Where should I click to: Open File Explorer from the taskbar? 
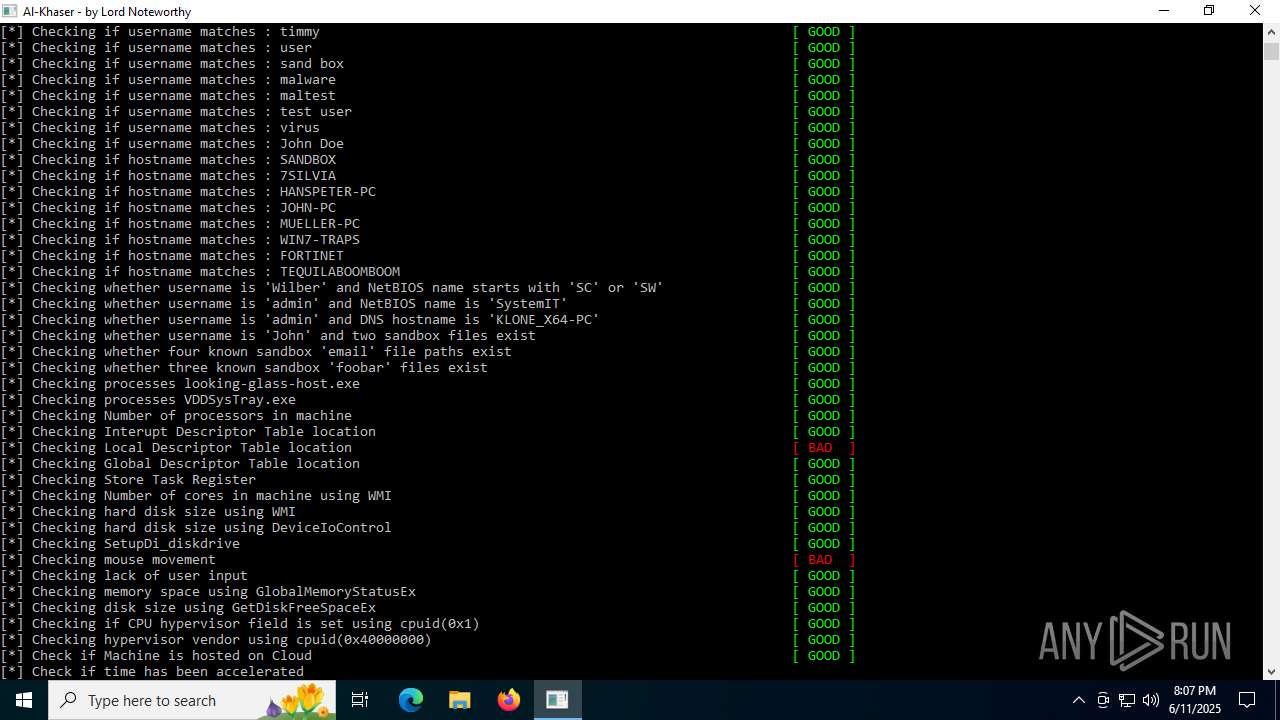460,700
